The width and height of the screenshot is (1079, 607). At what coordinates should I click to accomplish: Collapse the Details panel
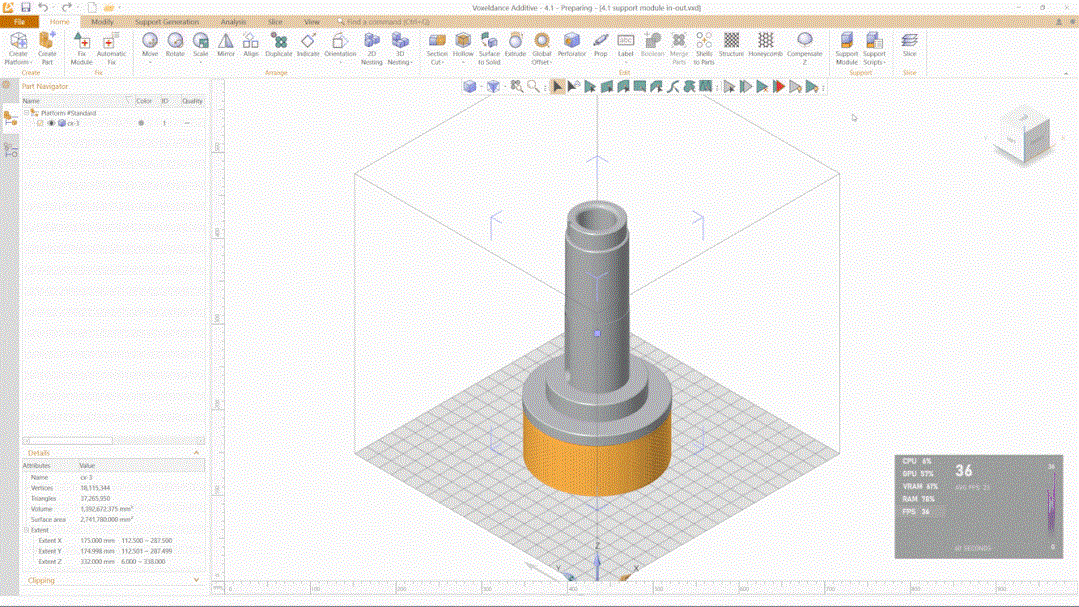196,453
